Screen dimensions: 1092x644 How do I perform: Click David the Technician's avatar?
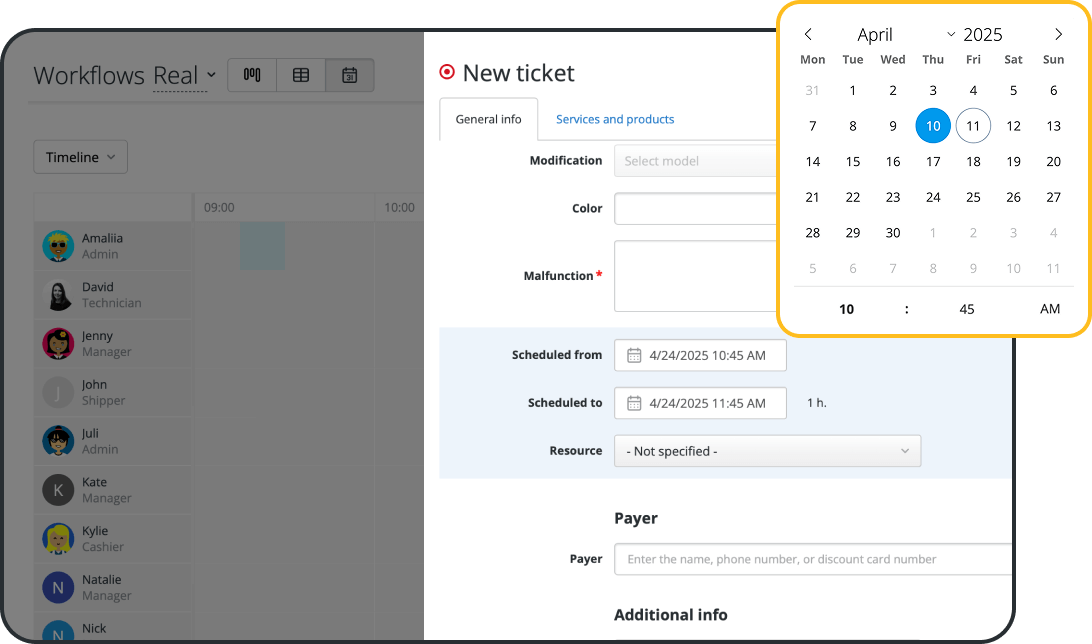(60, 293)
